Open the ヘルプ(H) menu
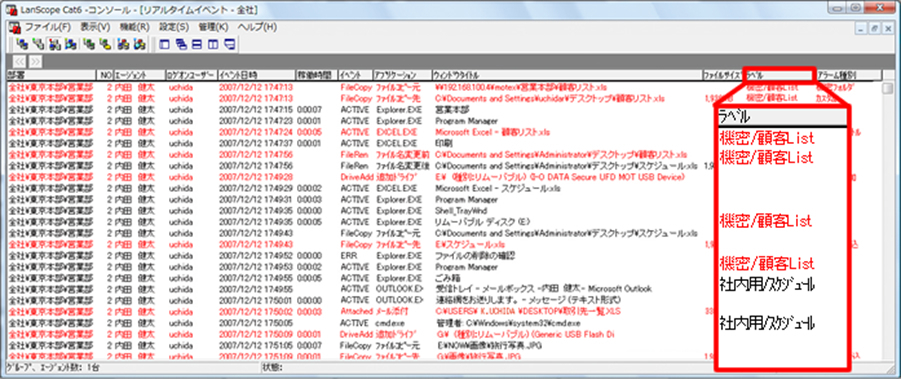901x379 pixels. coord(257,27)
